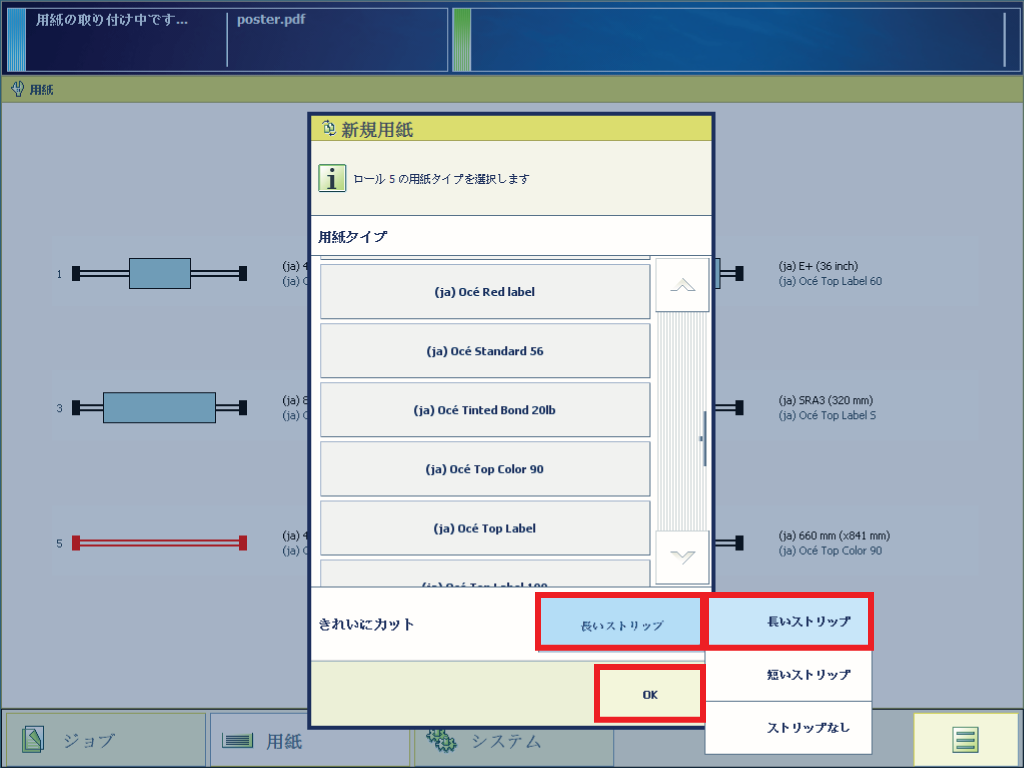The image size is (1024, 768).
Task: Click the media list scroll down arrow
Action: pyautogui.click(x=682, y=557)
